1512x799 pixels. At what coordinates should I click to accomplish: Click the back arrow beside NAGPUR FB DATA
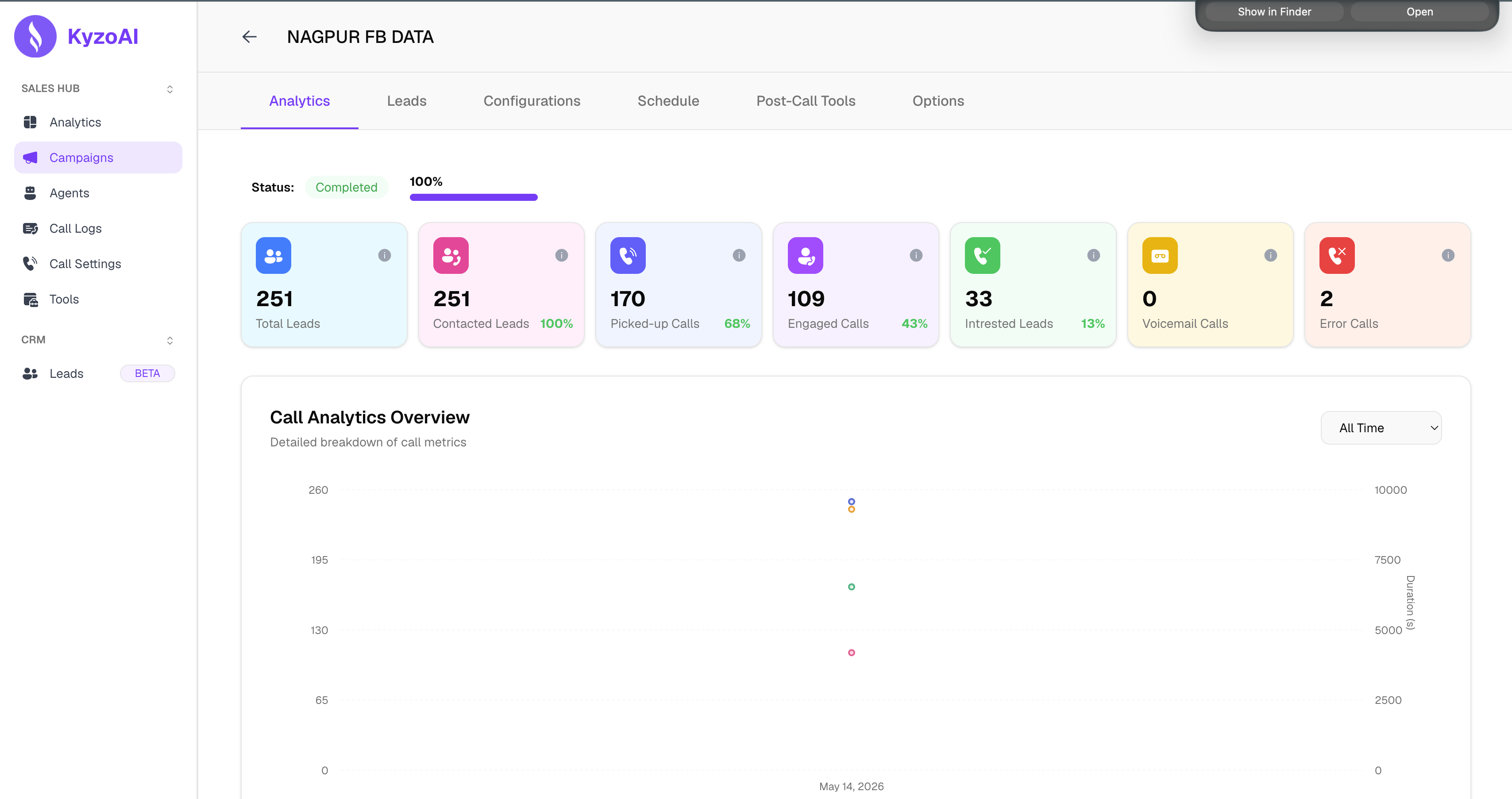click(250, 37)
